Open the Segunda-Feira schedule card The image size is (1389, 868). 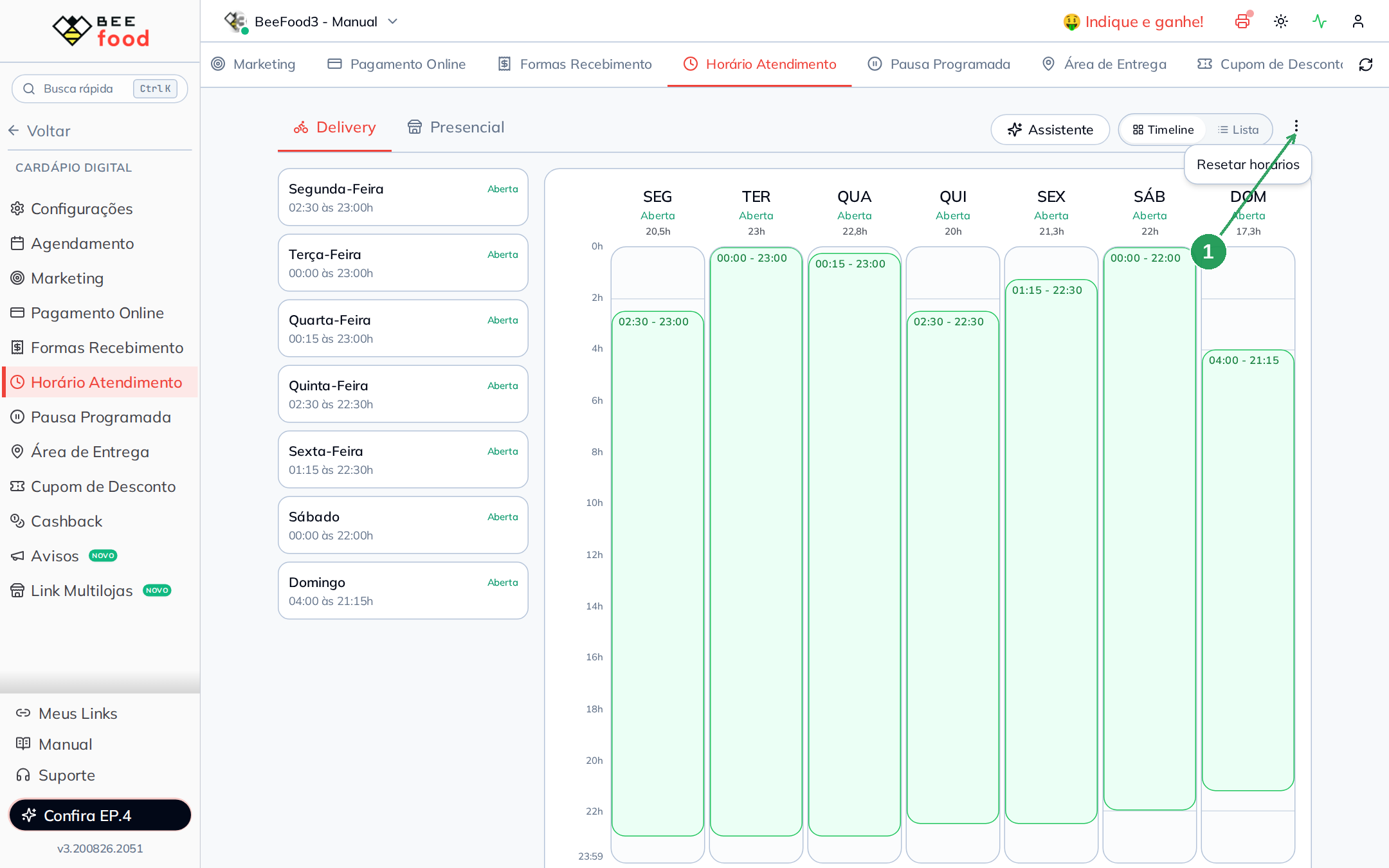[403, 197]
